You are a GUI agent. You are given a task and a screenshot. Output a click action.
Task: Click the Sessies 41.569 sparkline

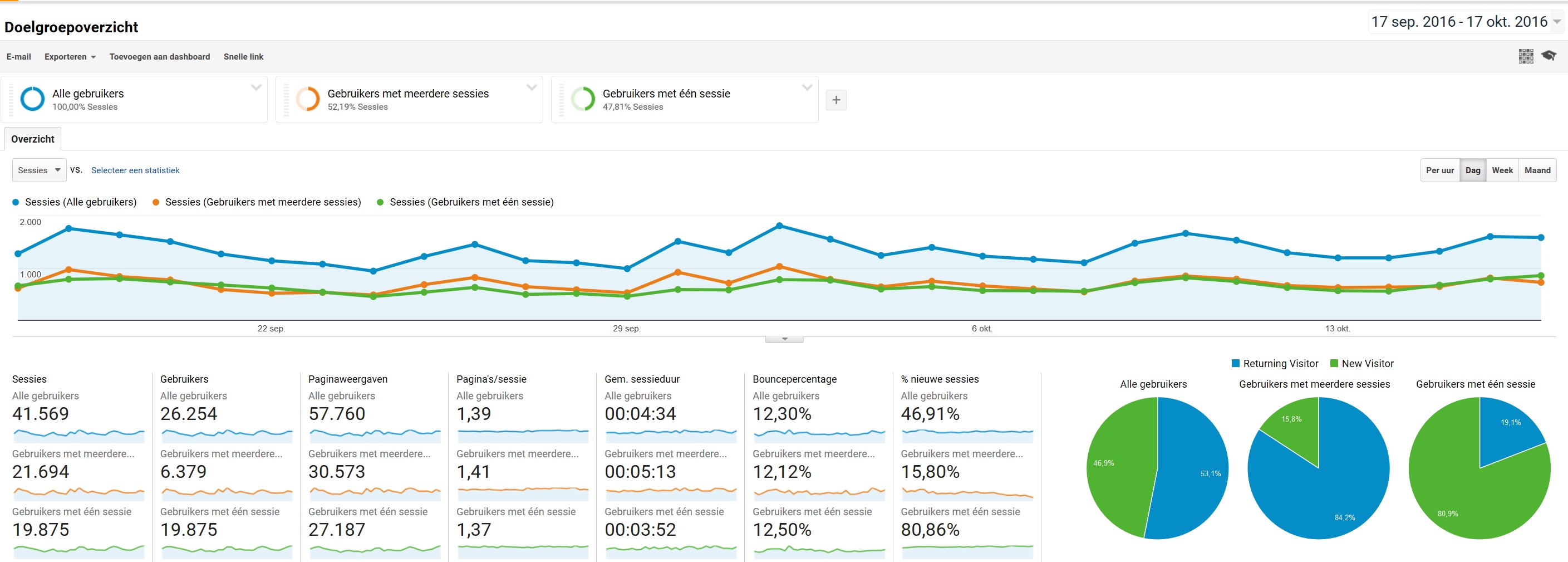(78, 435)
